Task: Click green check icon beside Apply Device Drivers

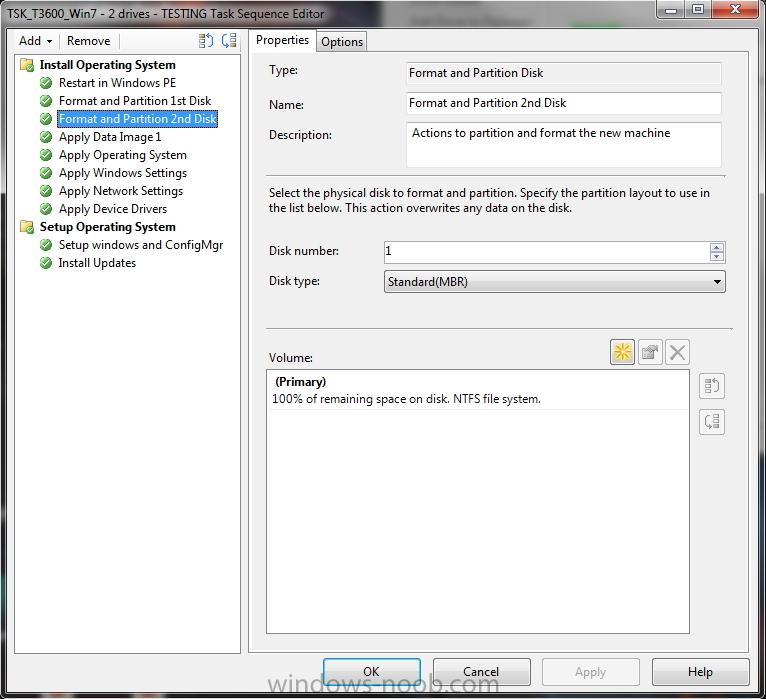Action: pos(46,209)
